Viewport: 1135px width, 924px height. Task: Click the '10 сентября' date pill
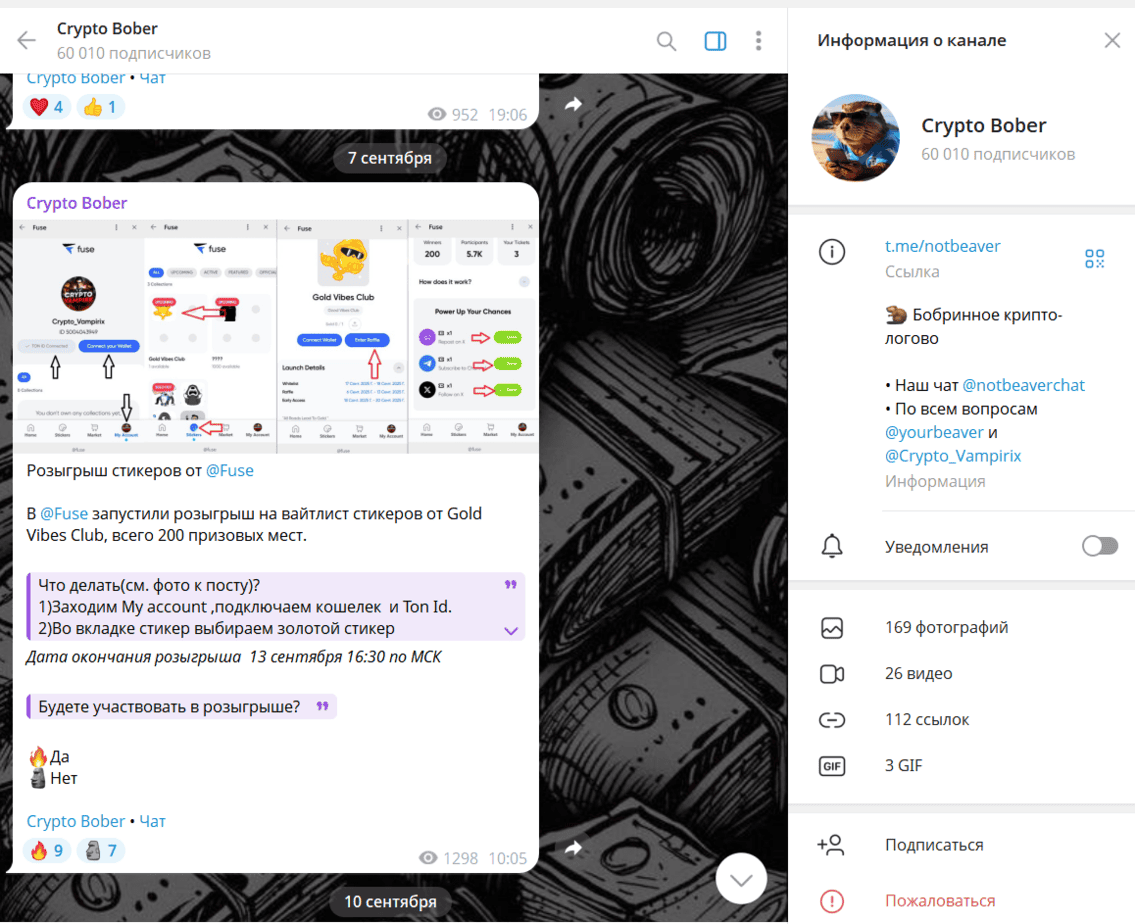pos(390,902)
